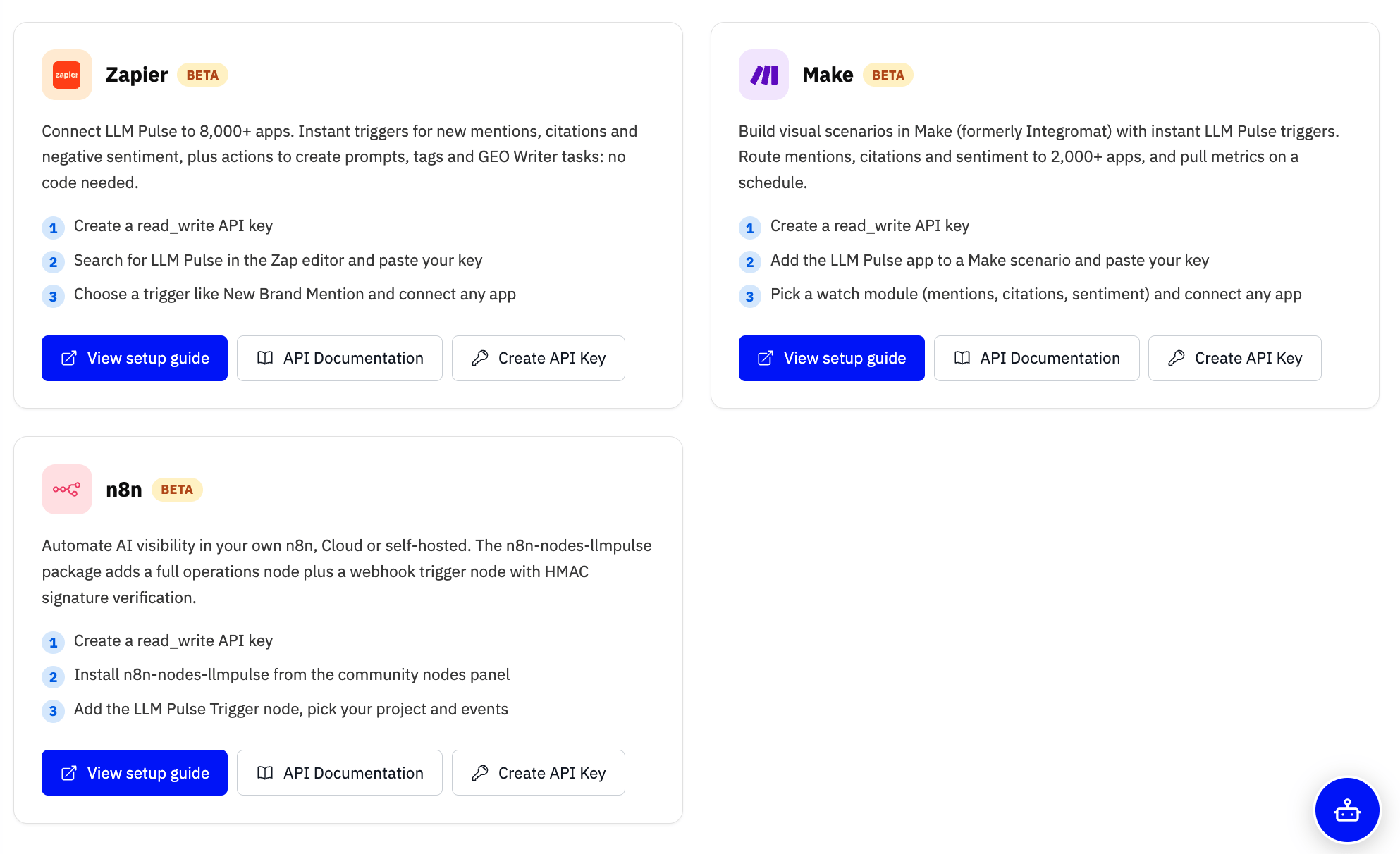Open n8n's View setup guide
1400x854 pixels.
(x=135, y=773)
